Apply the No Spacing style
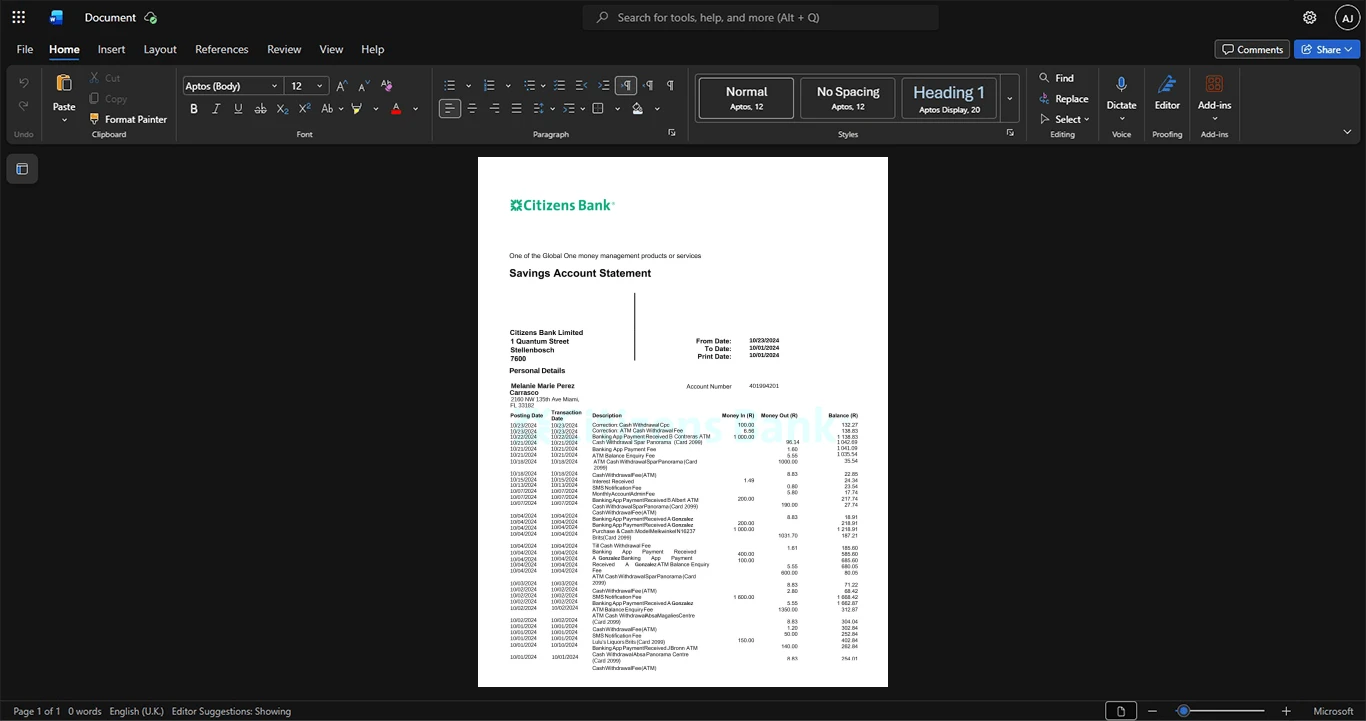The image size is (1366, 721). tap(848, 98)
